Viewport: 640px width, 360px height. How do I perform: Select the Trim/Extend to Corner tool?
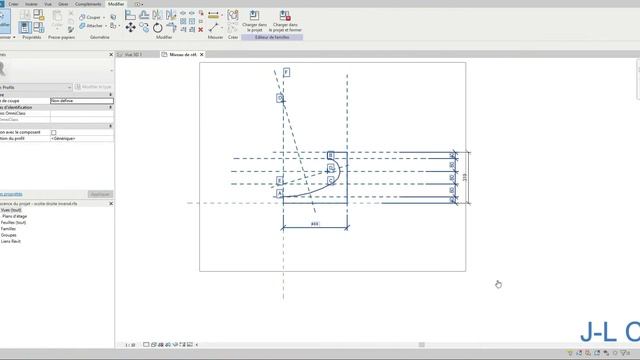[171, 27]
